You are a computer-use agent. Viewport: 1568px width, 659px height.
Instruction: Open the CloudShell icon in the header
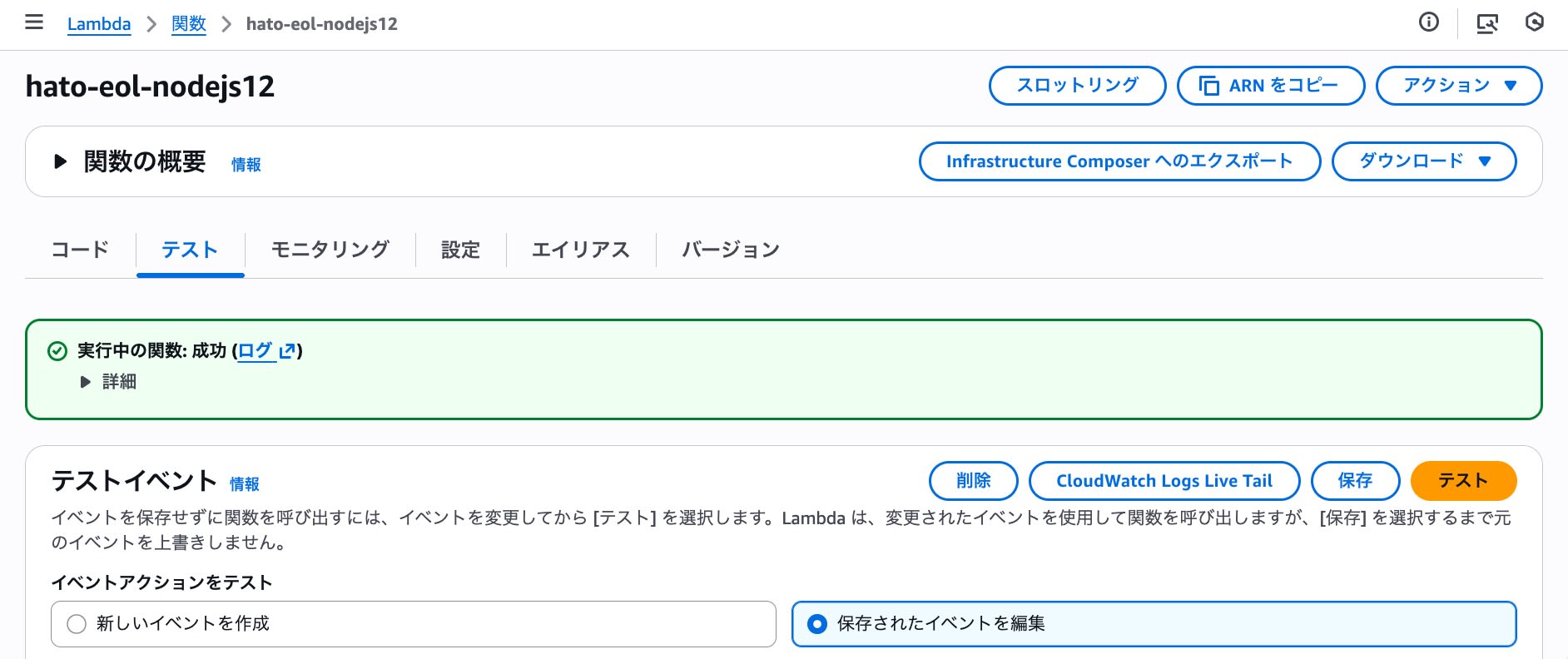click(x=1487, y=23)
